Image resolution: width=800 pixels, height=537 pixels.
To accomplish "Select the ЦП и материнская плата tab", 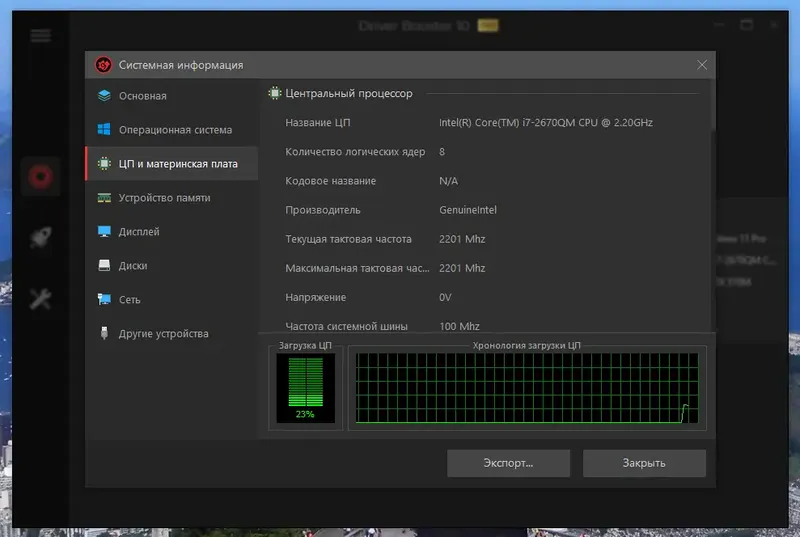I will tap(172, 164).
